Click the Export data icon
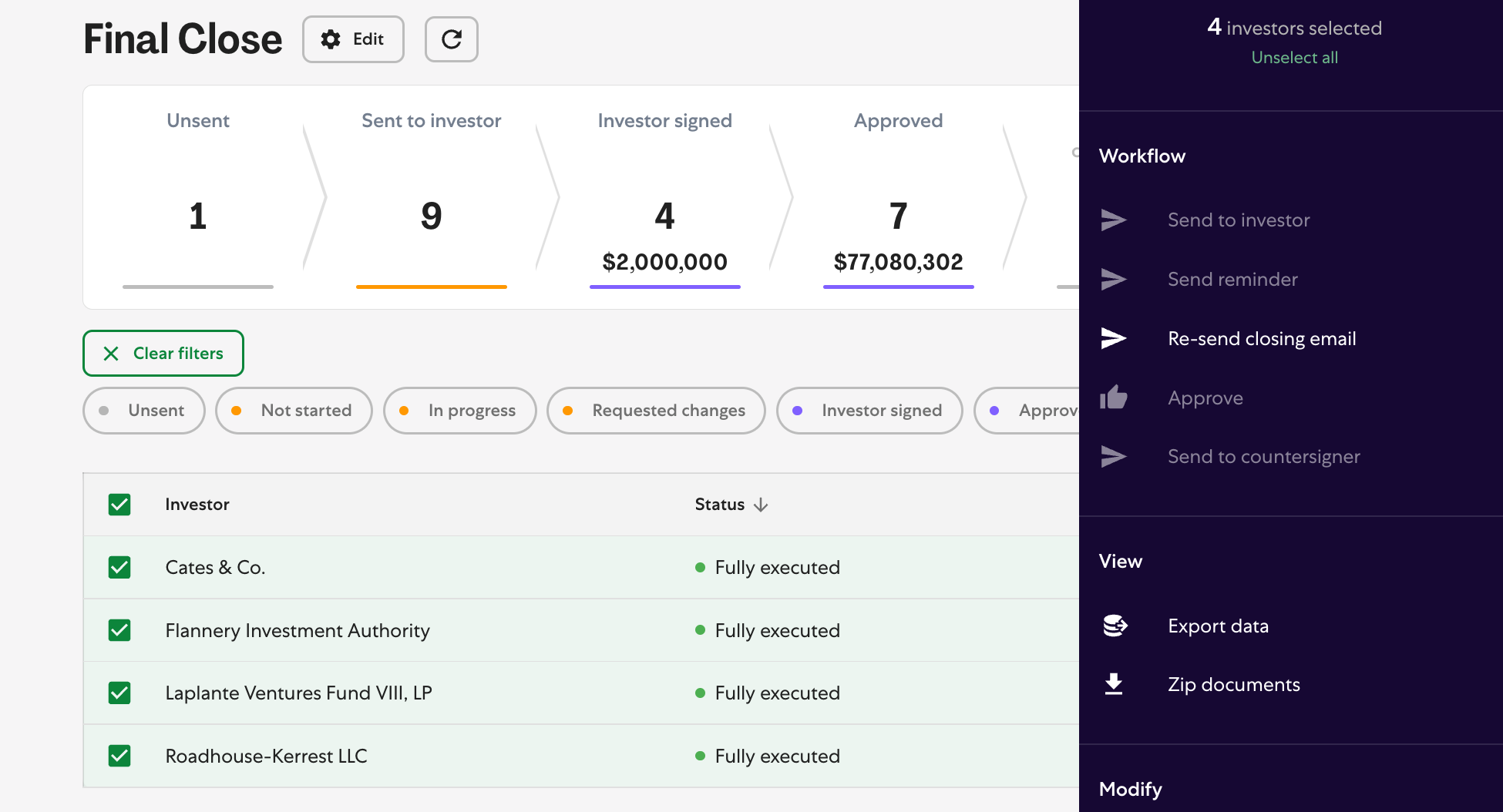The image size is (1503, 812). point(1115,626)
